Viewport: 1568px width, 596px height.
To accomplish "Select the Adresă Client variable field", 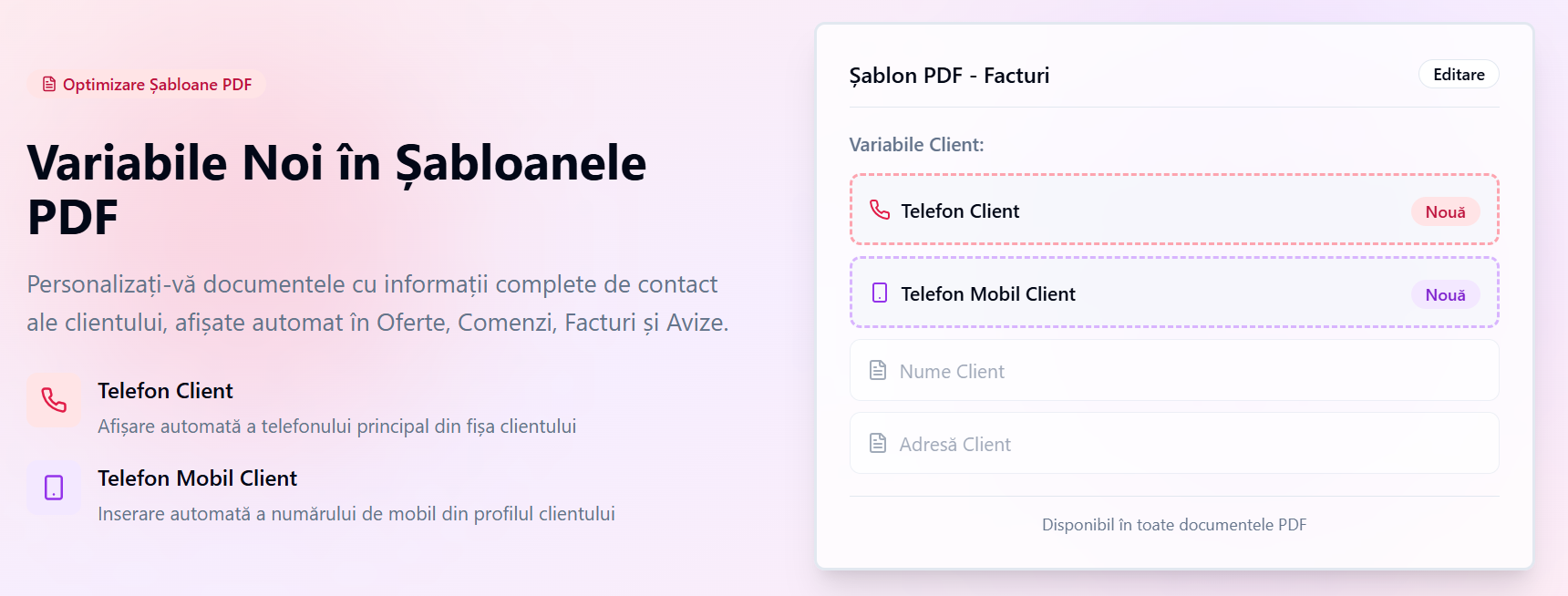I will click(1173, 443).
